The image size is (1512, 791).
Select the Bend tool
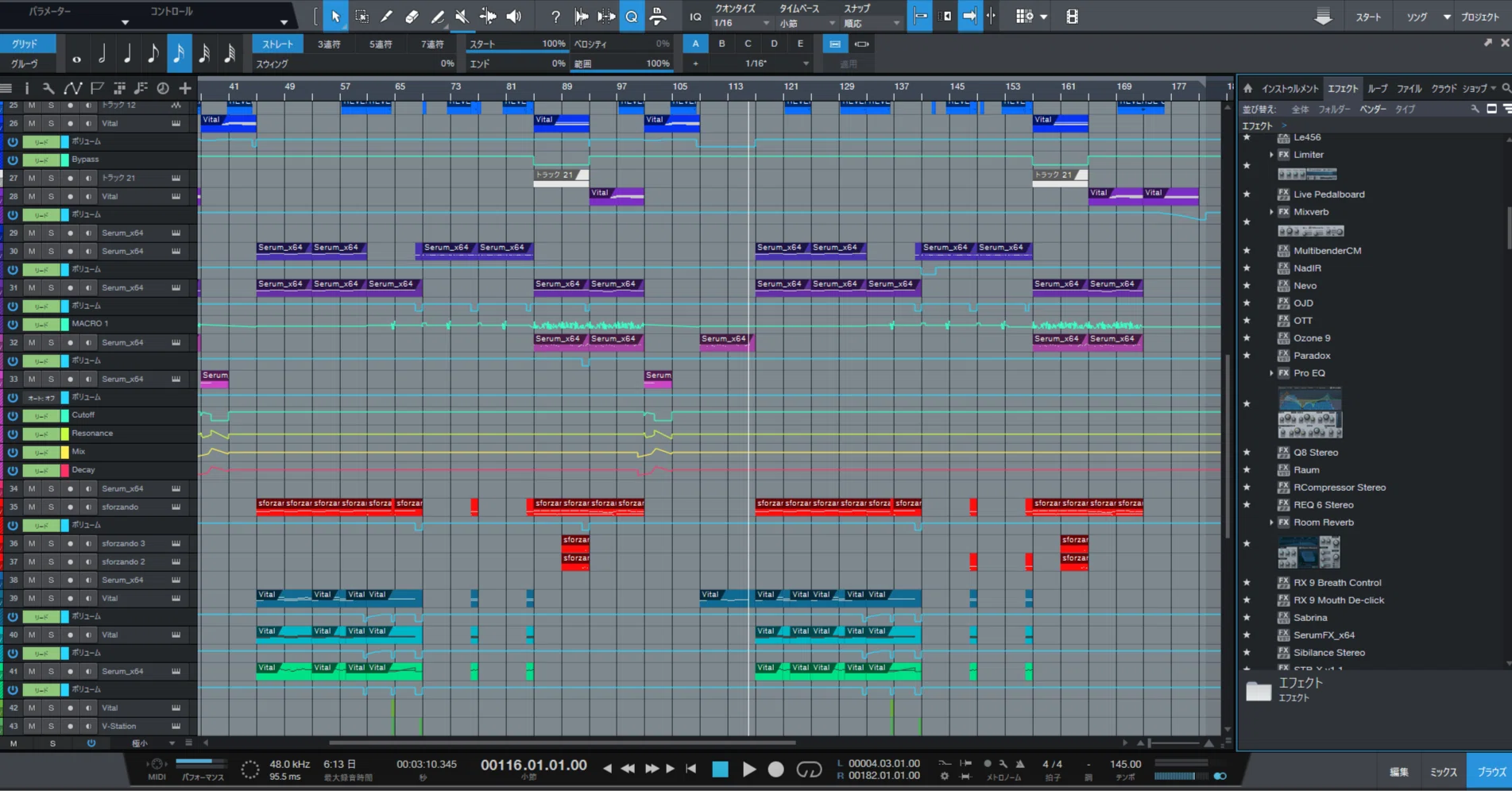(488, 17)
